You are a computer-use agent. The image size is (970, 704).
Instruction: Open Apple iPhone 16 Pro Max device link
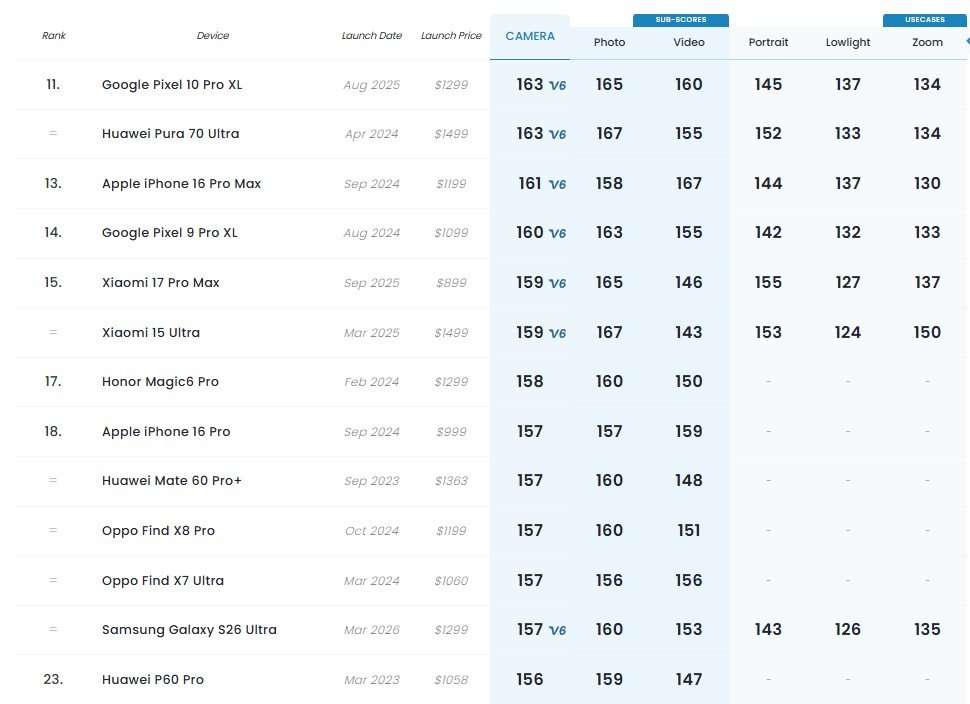(x=181, y=184)
